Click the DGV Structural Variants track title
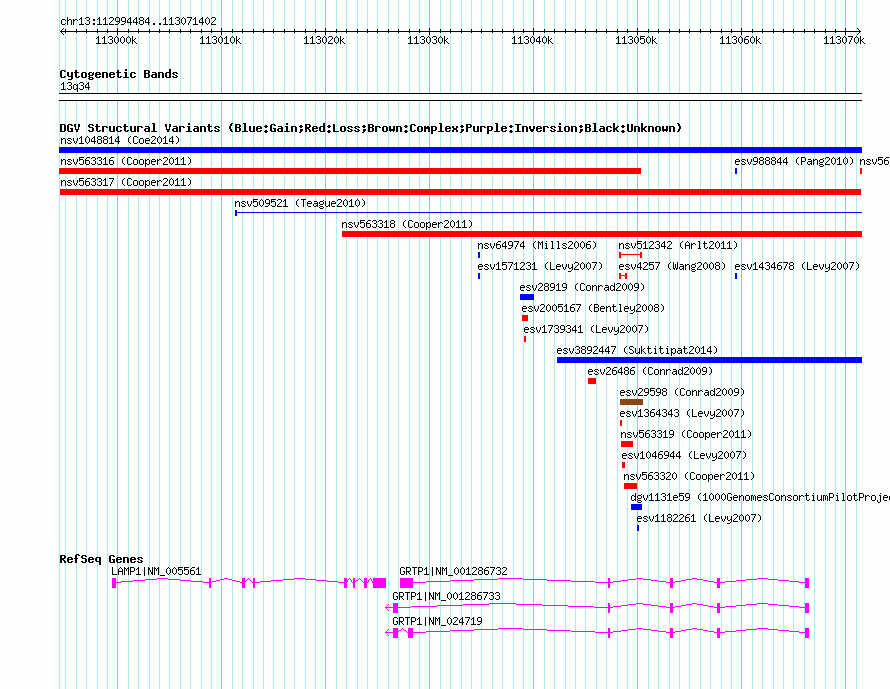The height and width of the screenshot is (689, 890). point(371,128)
